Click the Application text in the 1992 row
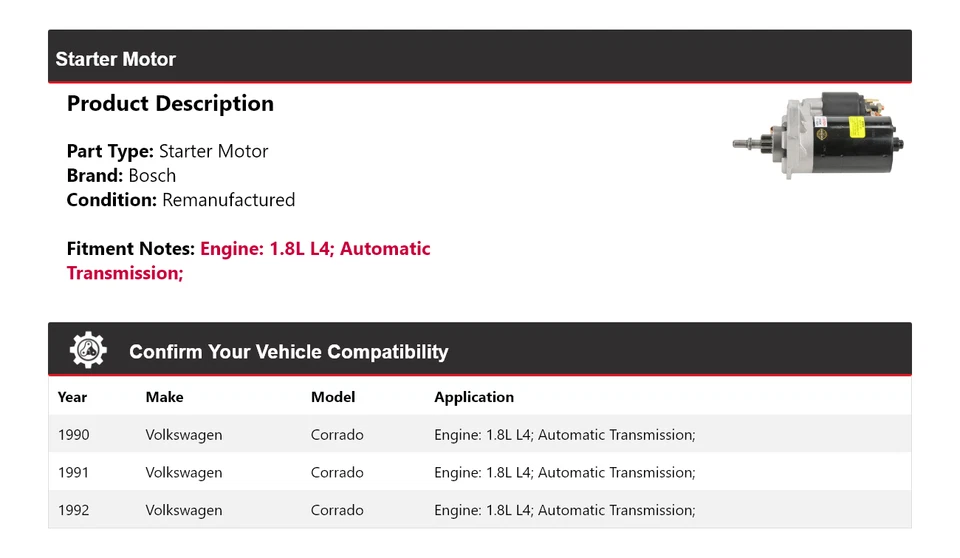This screenshot has height=558, width=960. click(x=564, y=510)
